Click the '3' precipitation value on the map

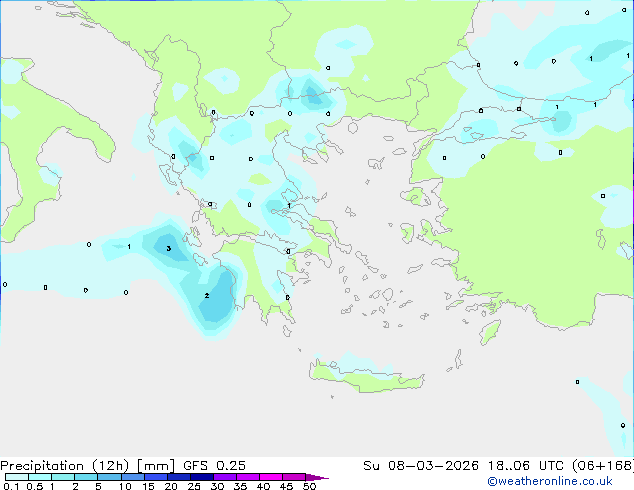coord(169,248)
